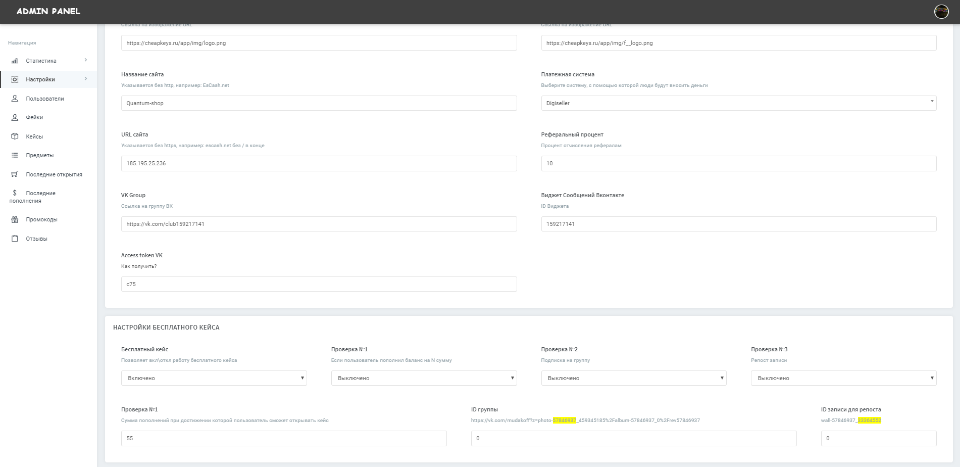Click the Настройки sidebar icon
The image size is (960, 467).
(x=15, y=79)
